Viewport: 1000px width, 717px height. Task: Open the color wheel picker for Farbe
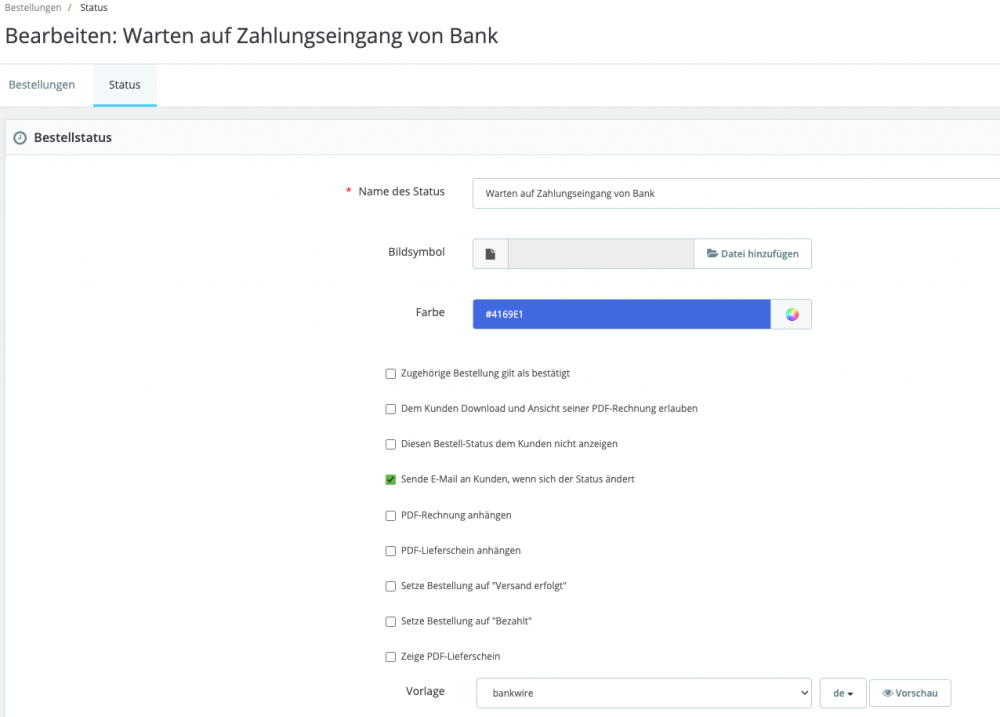[x=791, y=313]
